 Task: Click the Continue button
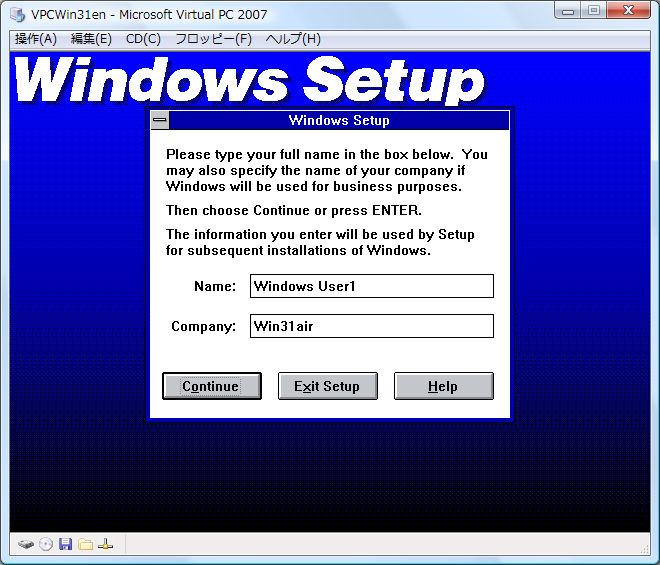(212, 386)
